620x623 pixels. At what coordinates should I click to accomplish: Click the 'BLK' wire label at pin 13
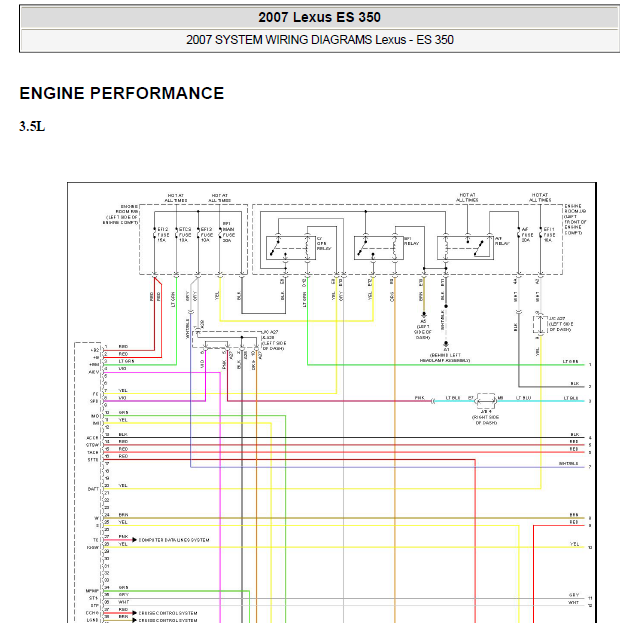123,434
